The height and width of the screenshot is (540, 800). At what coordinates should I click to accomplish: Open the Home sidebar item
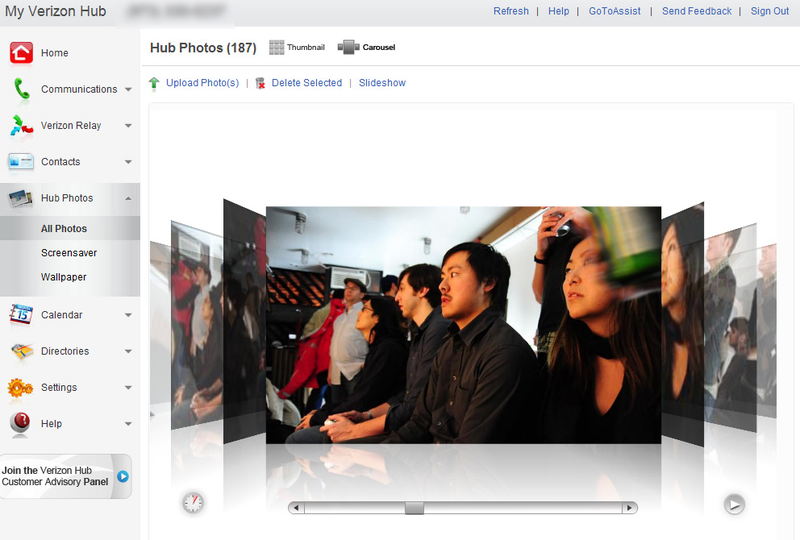[55, 53]
